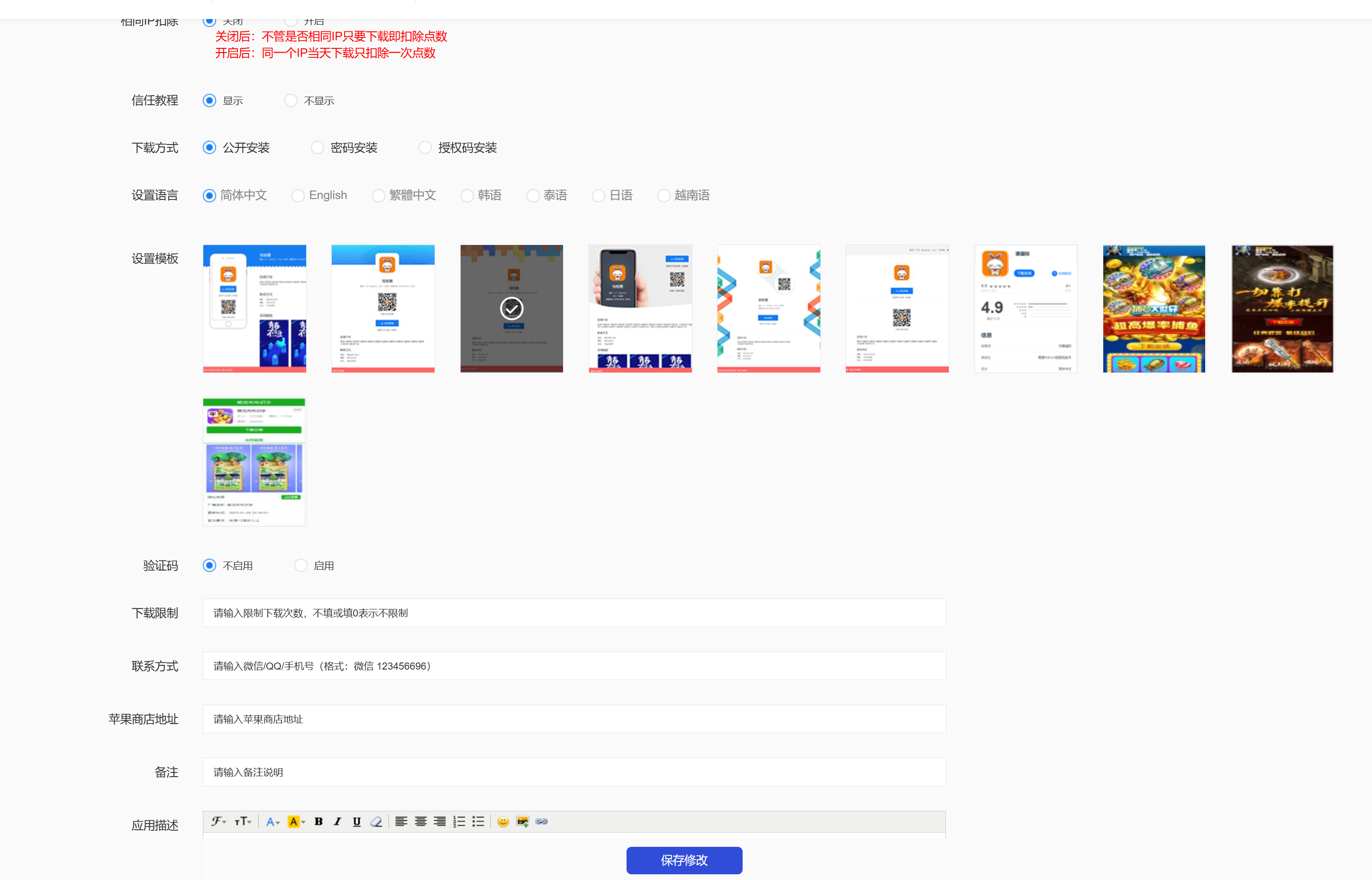
Task: Click the download limit input field
Action: [574, 613]
